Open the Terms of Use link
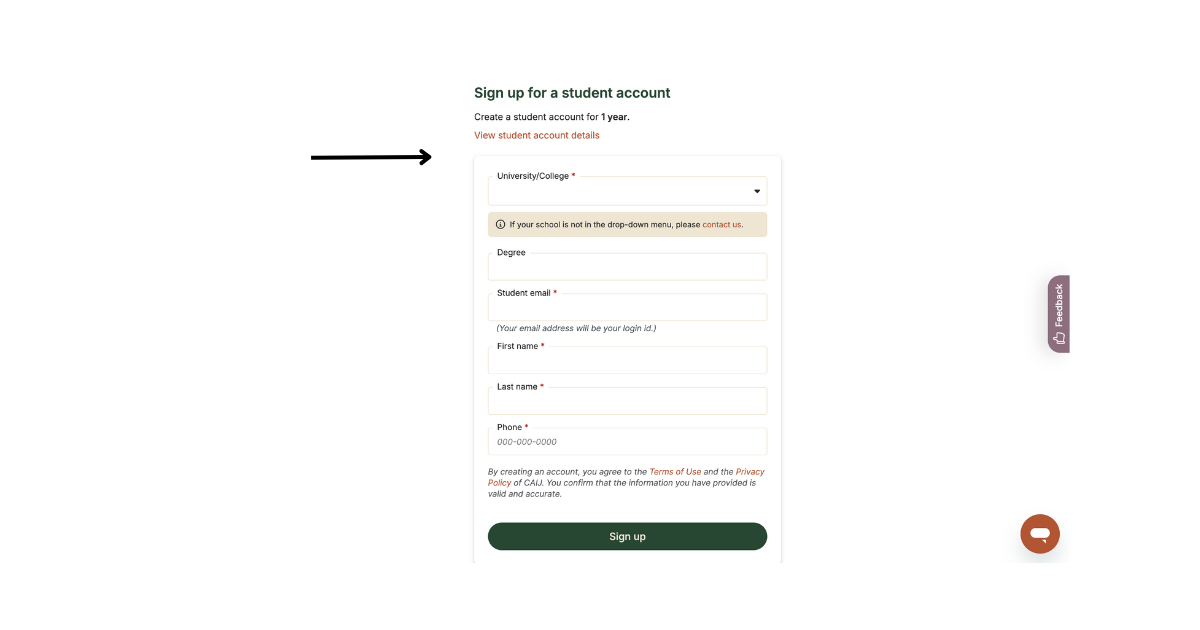 click(x=675, y=472)
